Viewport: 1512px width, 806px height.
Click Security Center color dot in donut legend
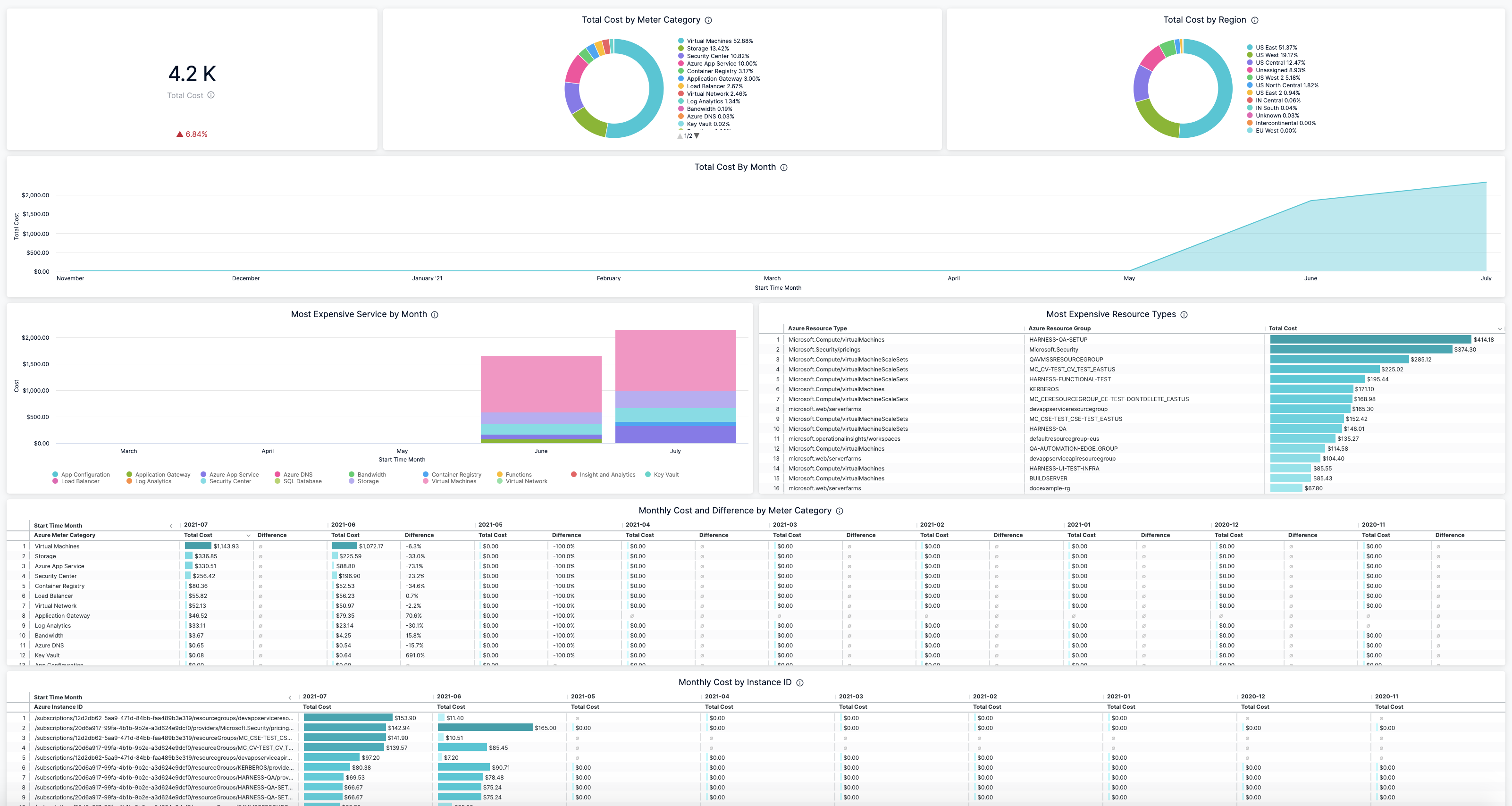click(x=681, y=56)
